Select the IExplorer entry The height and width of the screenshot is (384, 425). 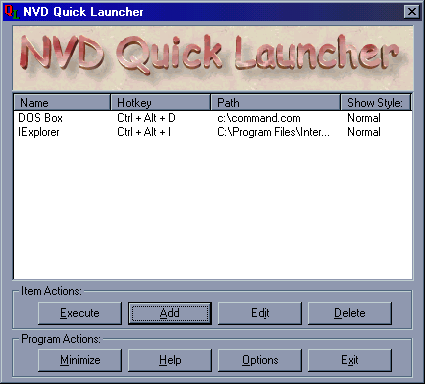coord(39,132)
